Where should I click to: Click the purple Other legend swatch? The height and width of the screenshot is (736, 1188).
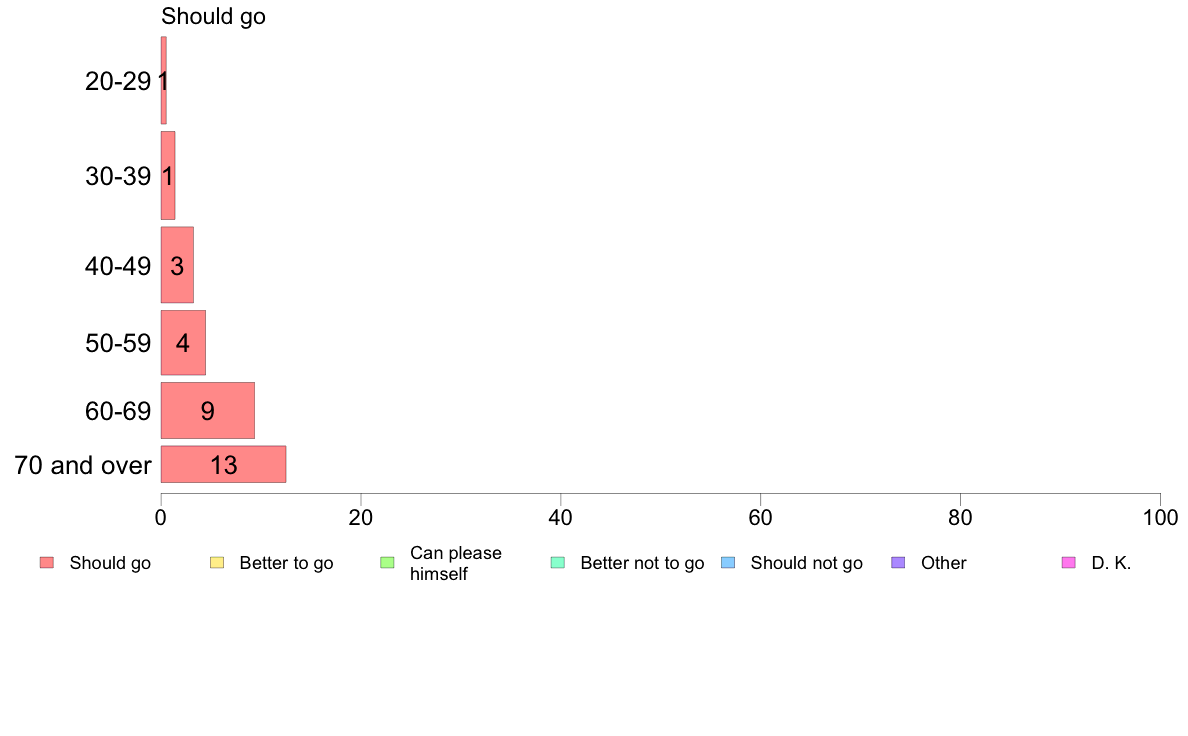click(898, 562)
